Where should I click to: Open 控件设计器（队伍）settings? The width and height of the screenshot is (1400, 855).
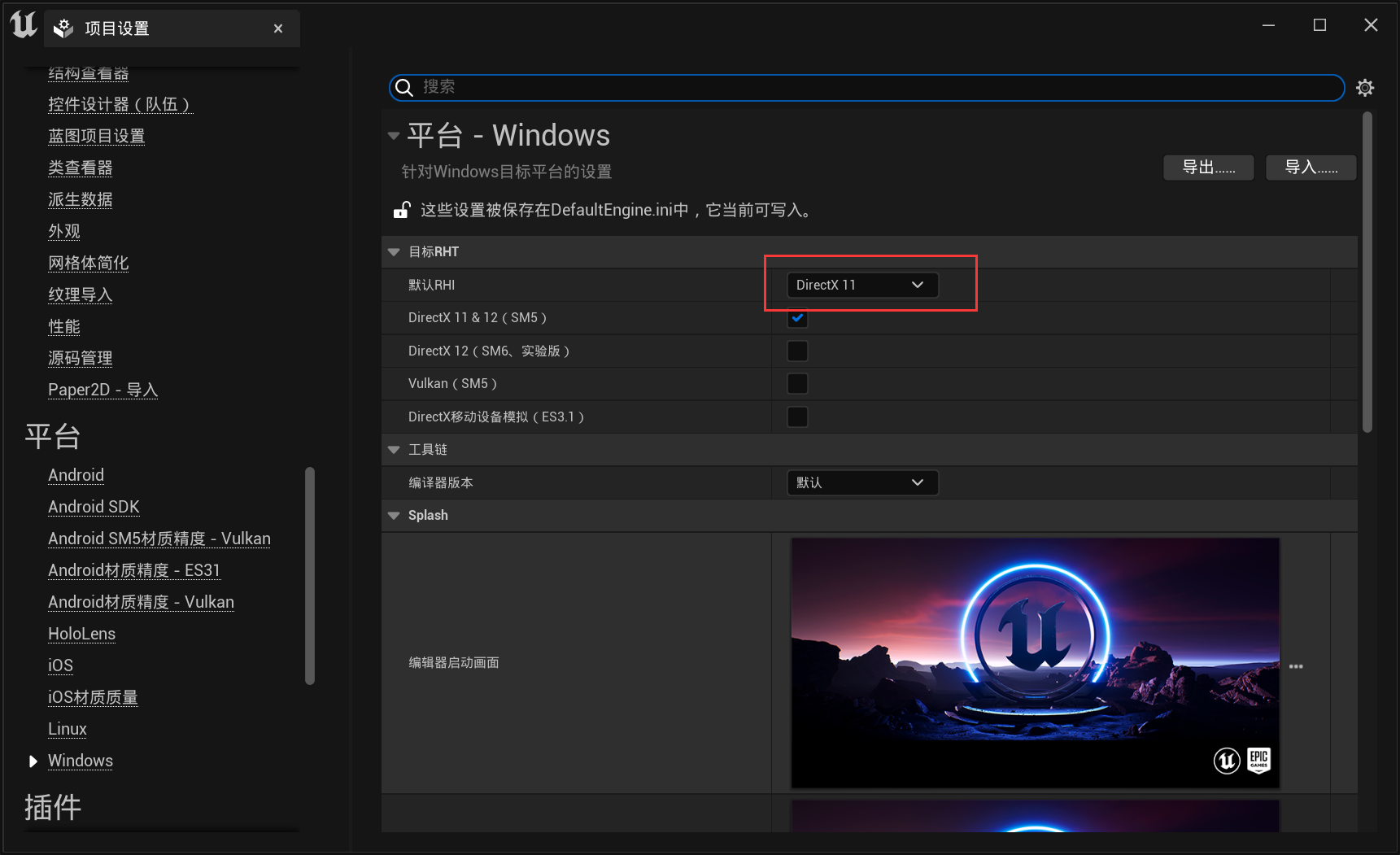[x=119, y=104]
